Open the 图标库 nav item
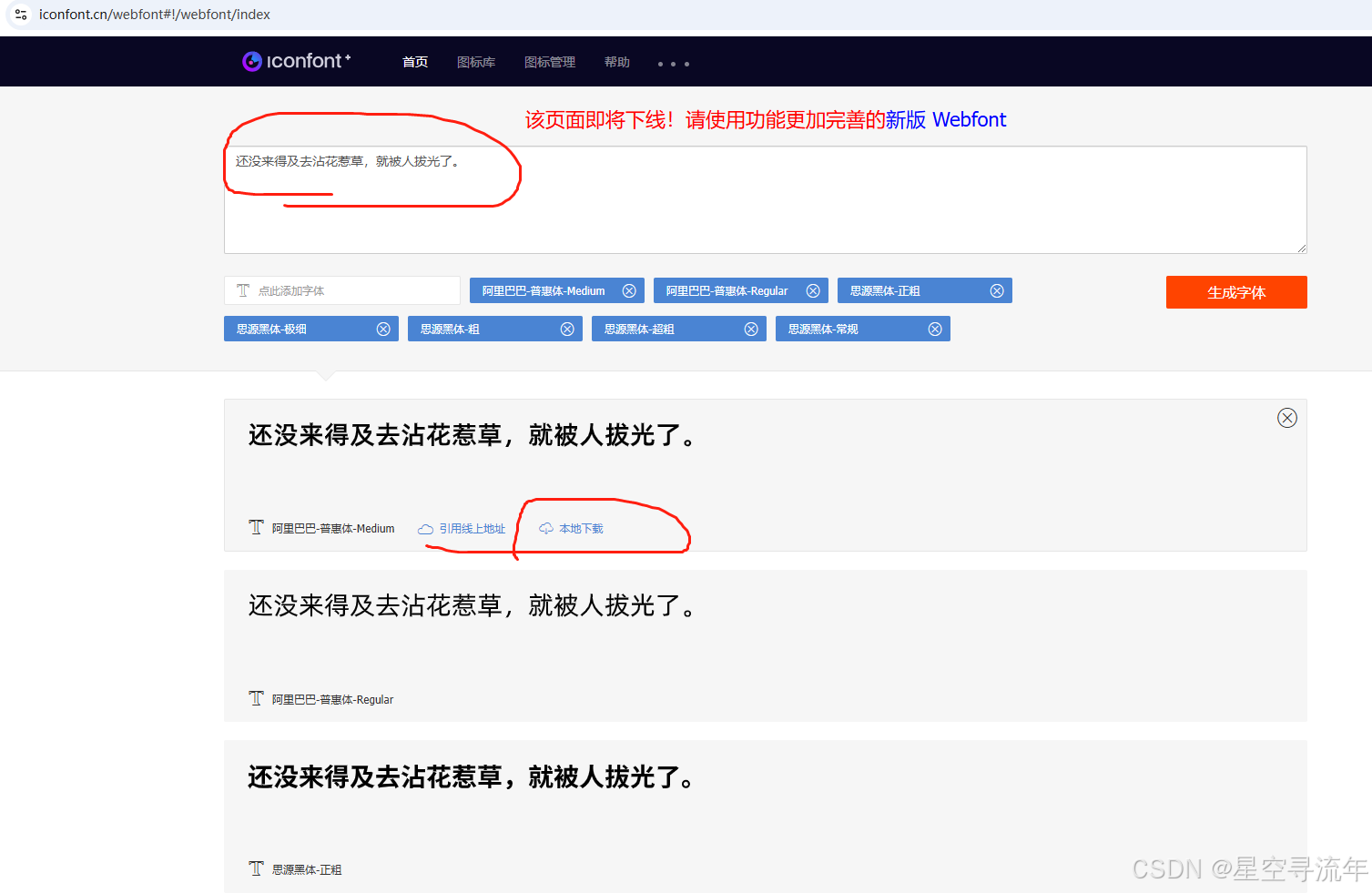Screen dimensions: 1372x893 [x=476, y=62]
